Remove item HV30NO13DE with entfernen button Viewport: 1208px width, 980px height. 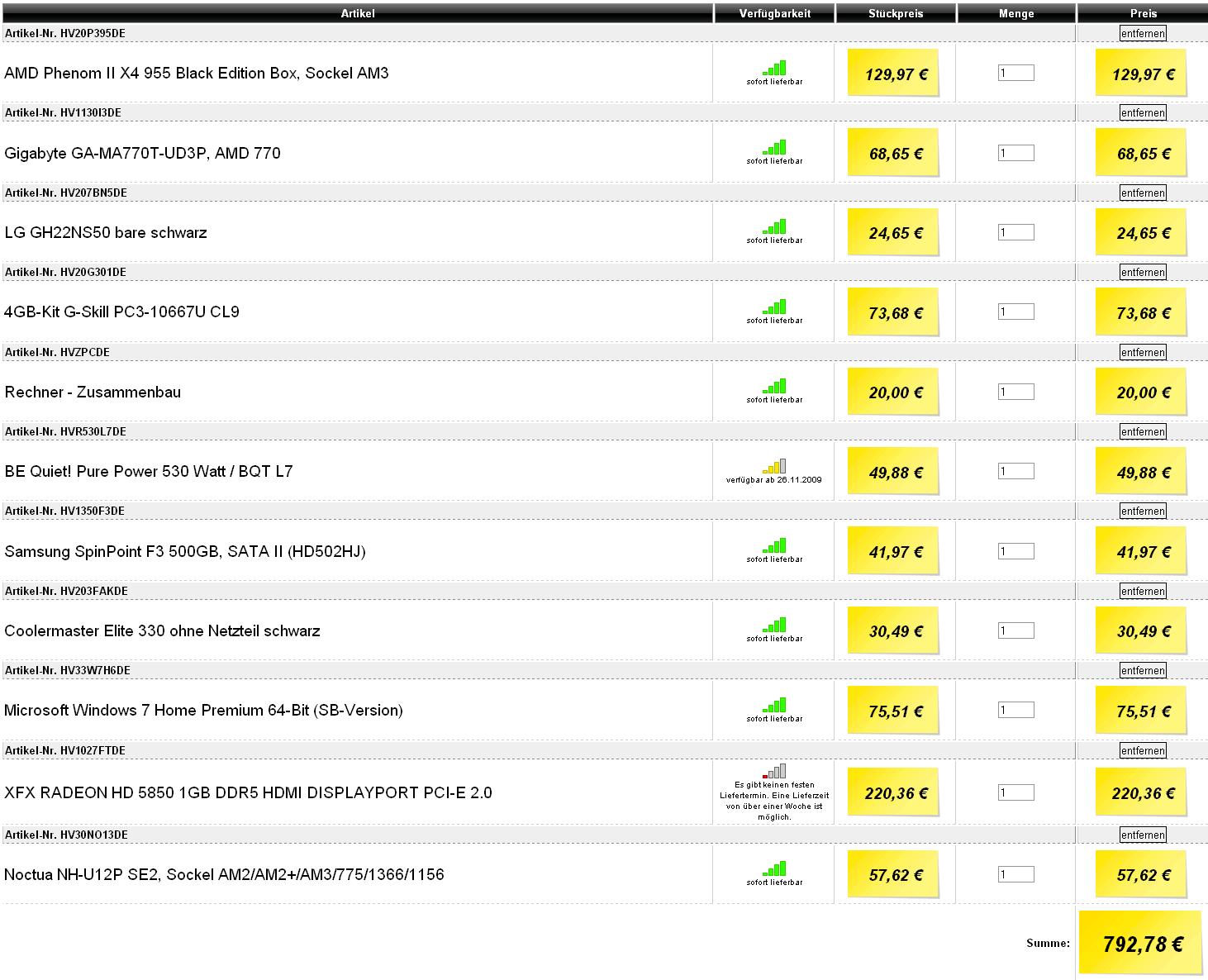click(1143, 835)
